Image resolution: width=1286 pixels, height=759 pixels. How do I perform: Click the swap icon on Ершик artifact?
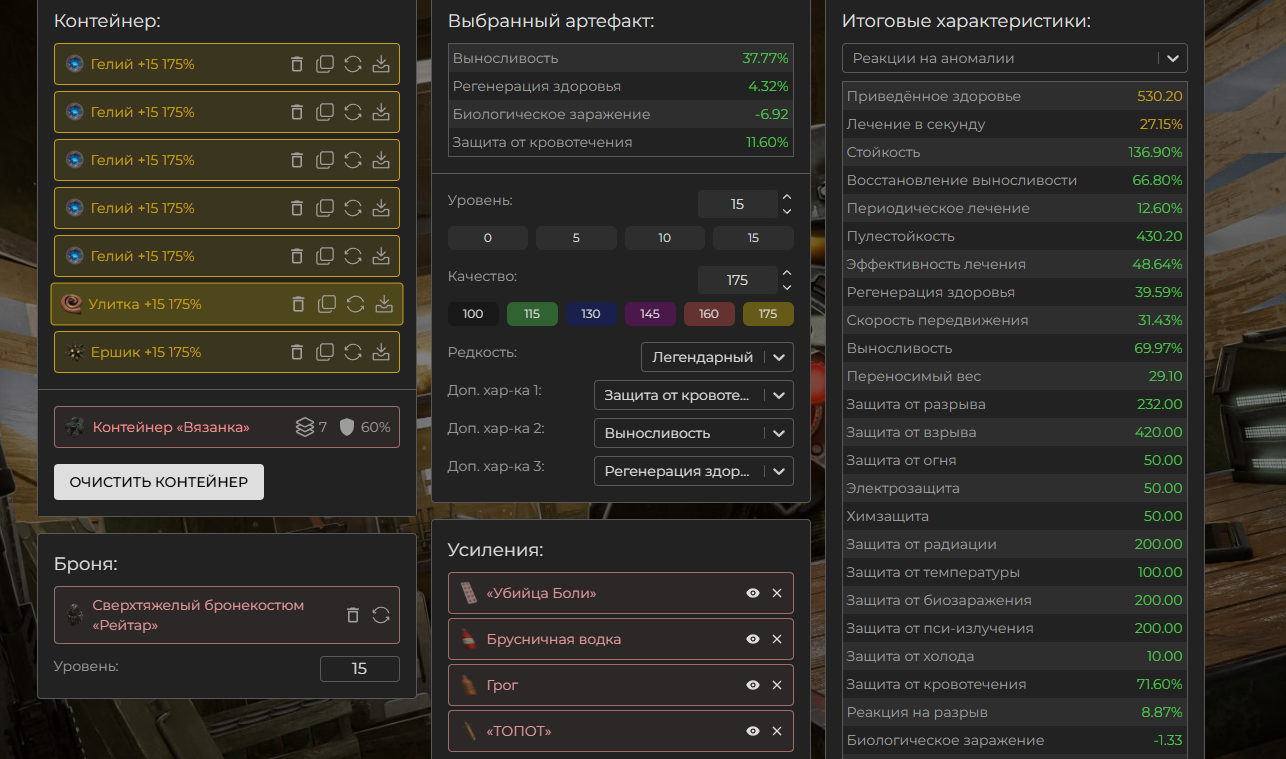(353, 352)
